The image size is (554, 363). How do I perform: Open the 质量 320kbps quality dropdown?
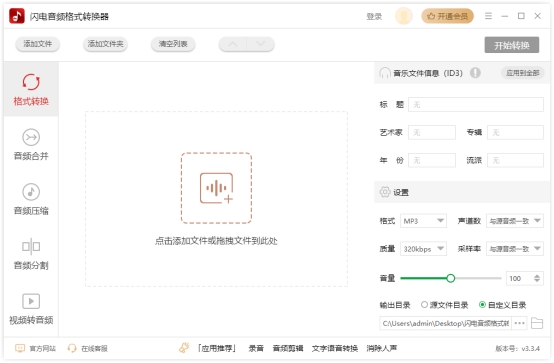click(x=423, y=249)
